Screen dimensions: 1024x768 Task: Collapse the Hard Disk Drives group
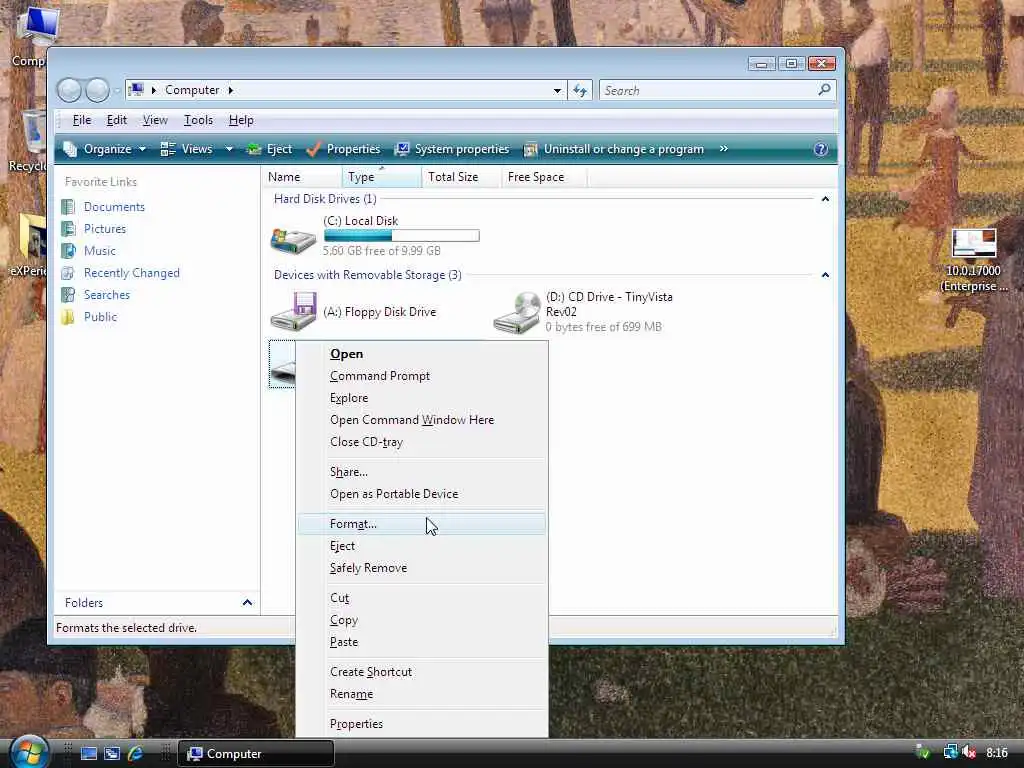[825, 199]
